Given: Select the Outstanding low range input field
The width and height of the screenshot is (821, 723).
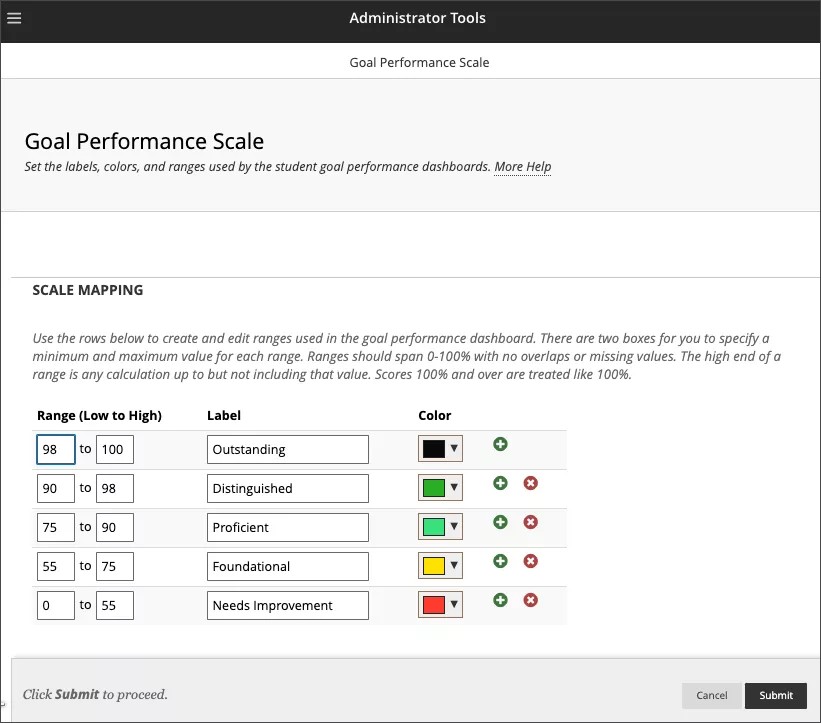Looking at the screenshot, I should (x=55, y=449).
